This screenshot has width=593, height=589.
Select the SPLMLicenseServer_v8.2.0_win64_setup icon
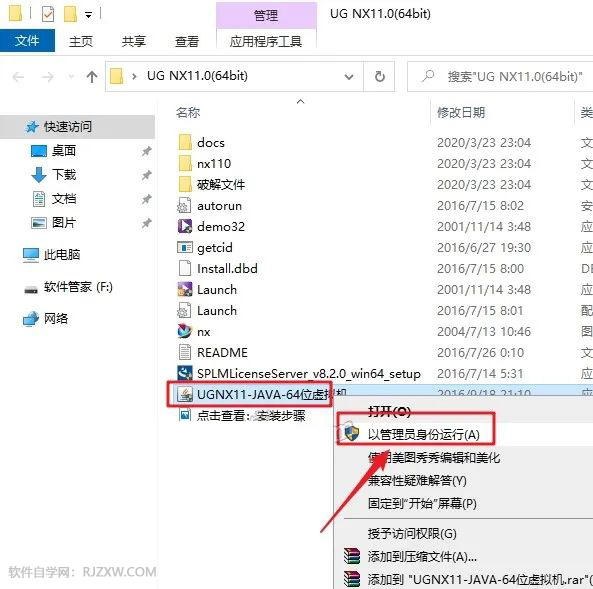tap(185, 373)
